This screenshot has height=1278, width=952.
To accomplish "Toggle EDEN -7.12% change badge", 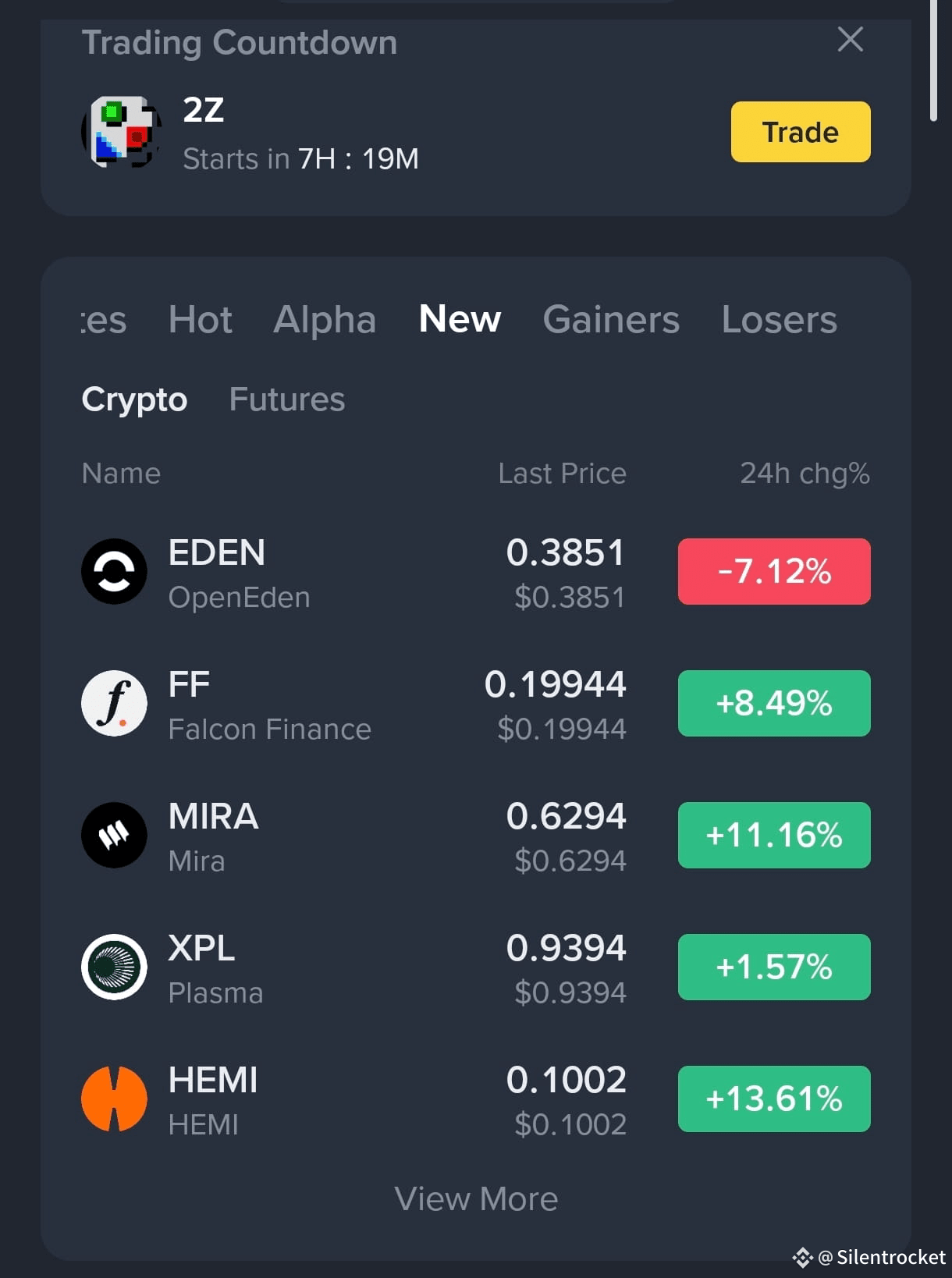I will [x=774, y=571].
